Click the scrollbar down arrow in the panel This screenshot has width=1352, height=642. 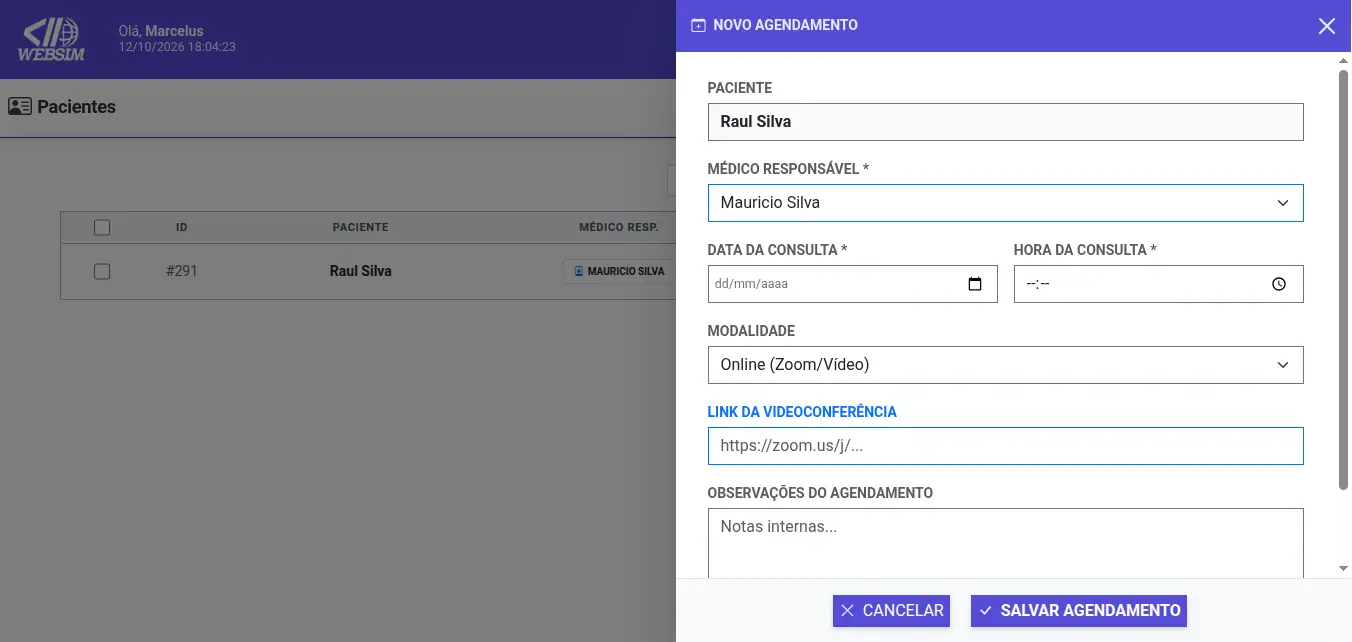point(1344,569)
